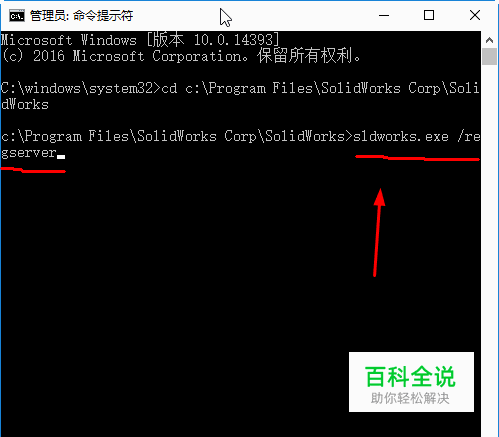The height and width of the screenshot is (437, 499).
Task: Click the vertical scrollbar thumb
Action: pos(489,57)
